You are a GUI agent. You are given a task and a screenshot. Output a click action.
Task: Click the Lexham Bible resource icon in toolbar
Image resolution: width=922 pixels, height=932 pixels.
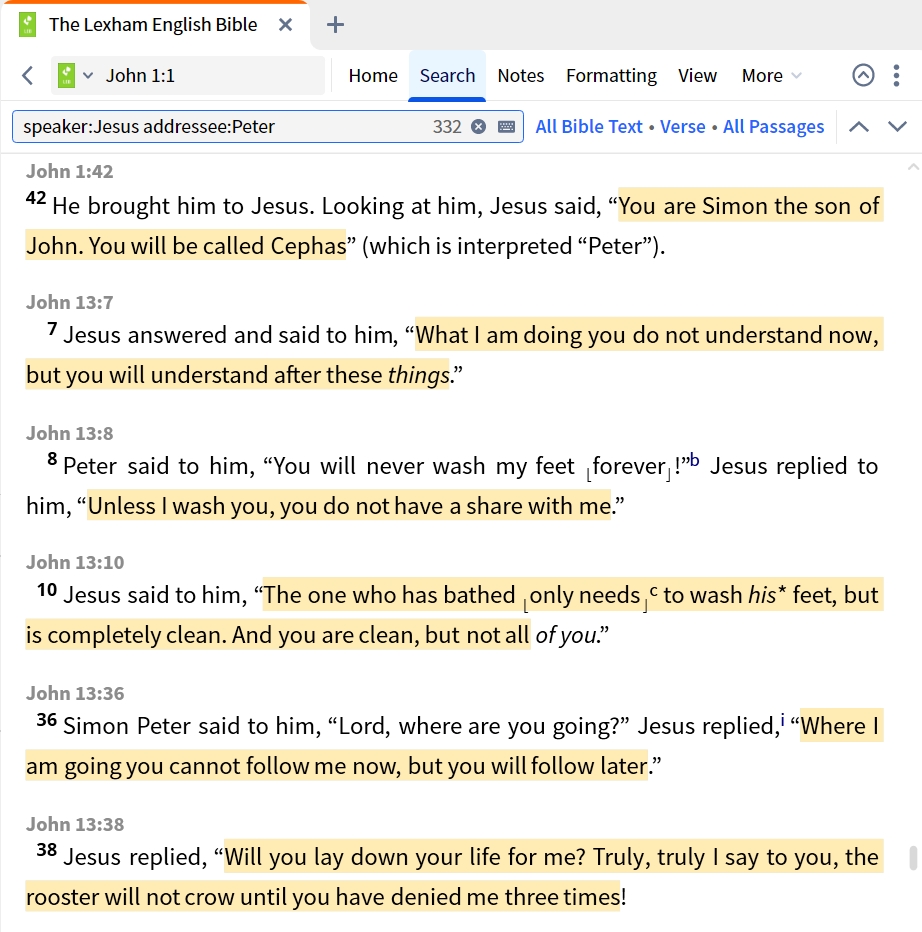(67, 75)
